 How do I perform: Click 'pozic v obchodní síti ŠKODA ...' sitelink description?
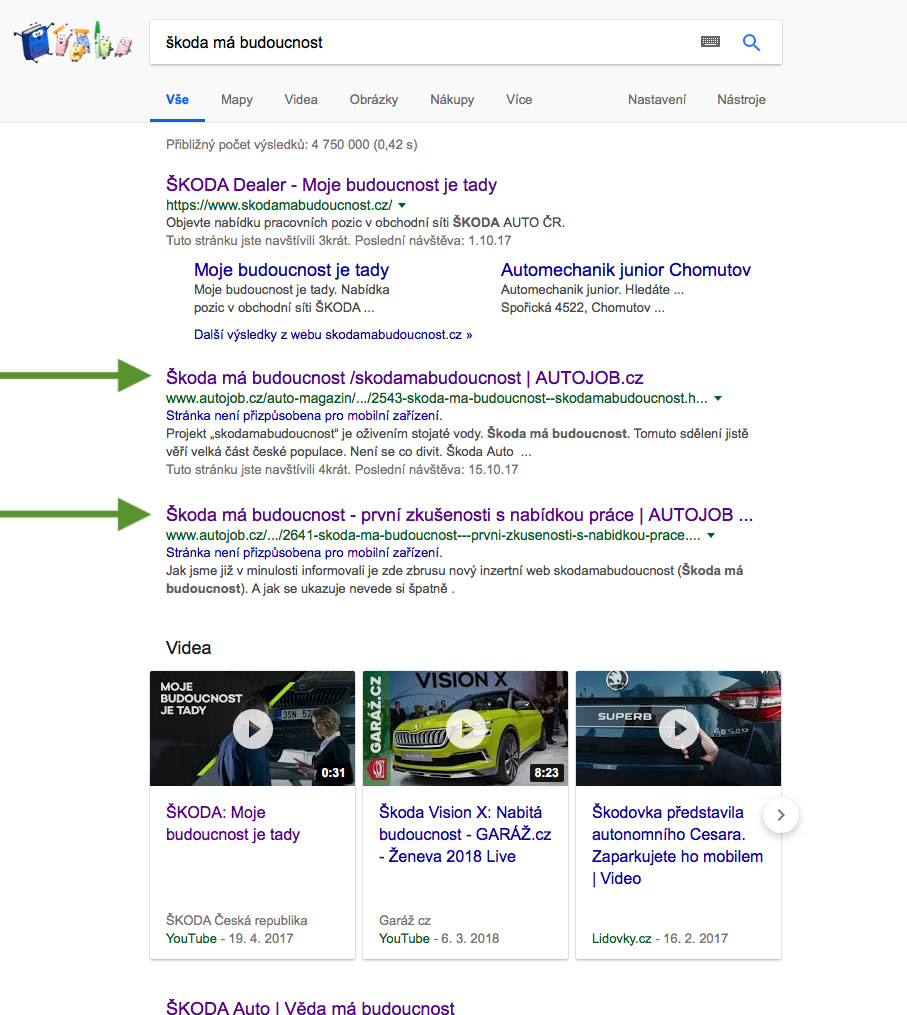[284, 308]
